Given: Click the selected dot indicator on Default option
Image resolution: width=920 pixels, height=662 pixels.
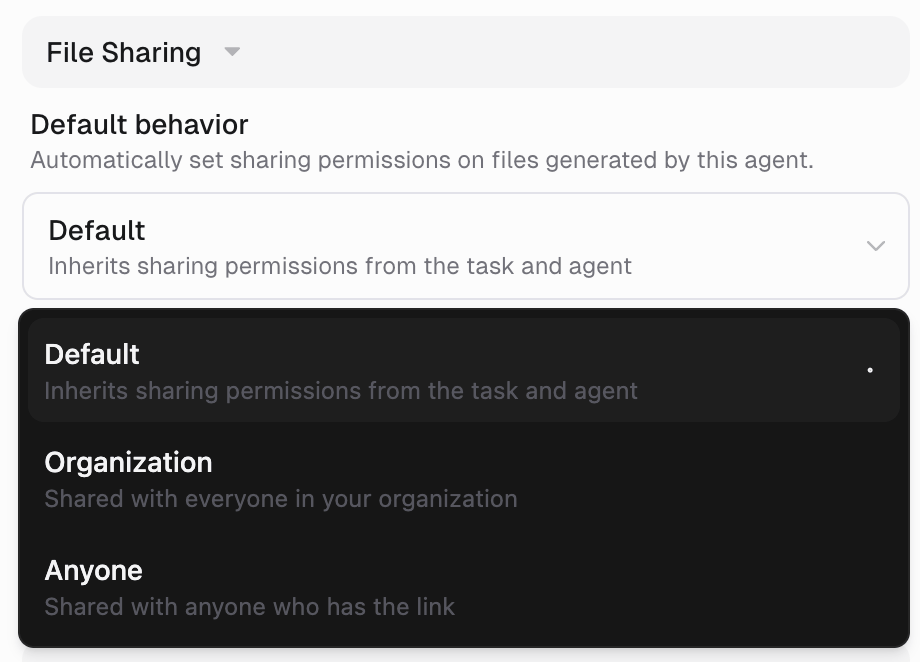Looking at the screenshot, I should click(x=870, y=370).
